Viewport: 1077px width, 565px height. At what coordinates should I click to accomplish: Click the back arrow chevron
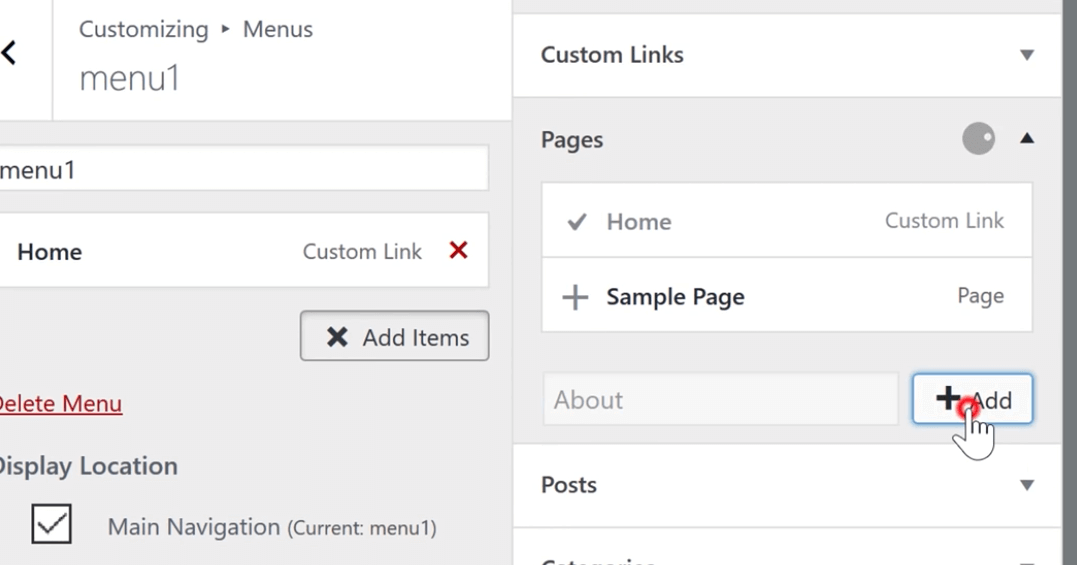9,53
